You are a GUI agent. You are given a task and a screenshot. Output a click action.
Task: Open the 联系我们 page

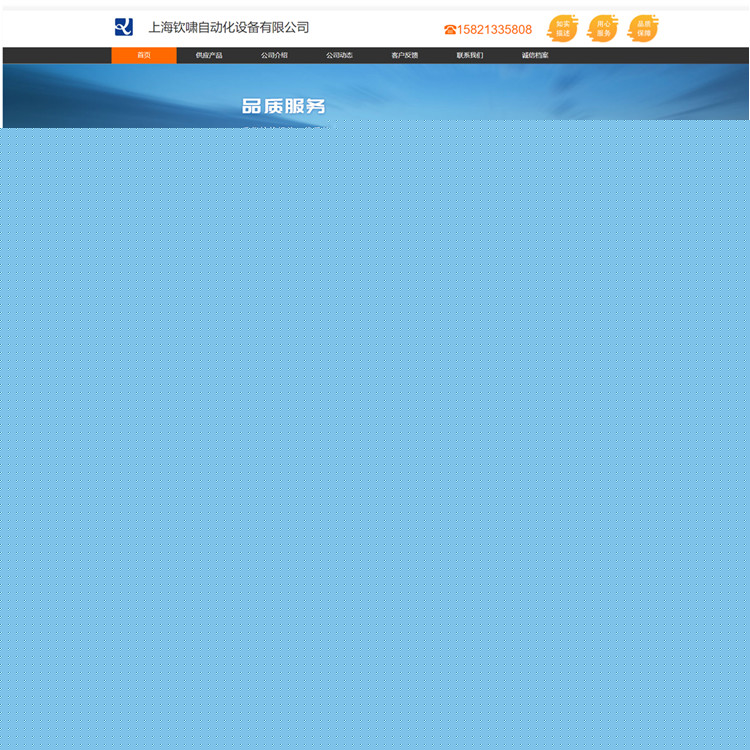[x=470, y=55]
